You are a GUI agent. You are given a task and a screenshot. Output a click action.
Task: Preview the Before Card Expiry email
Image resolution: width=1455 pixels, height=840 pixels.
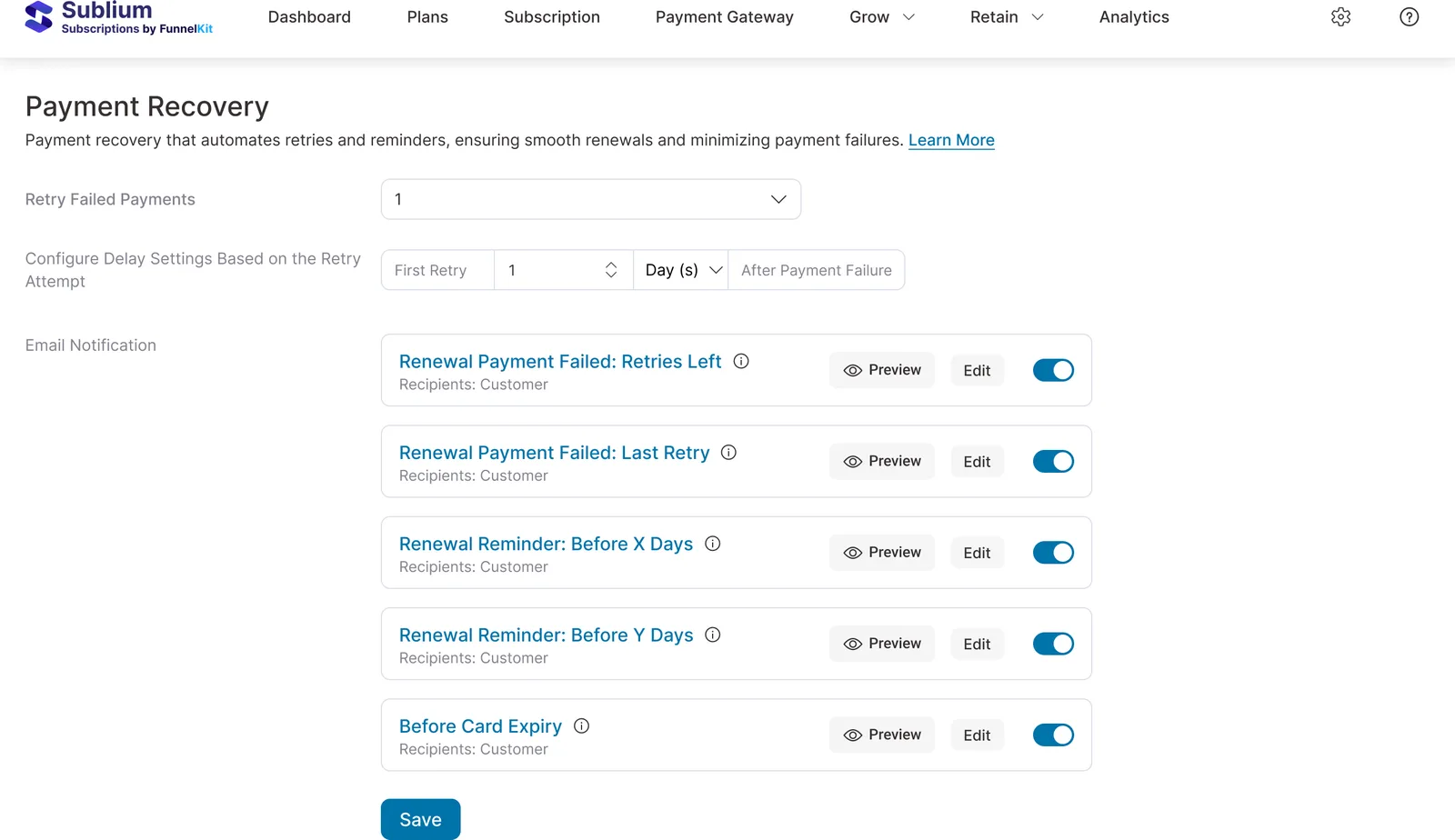coord(882,735)
